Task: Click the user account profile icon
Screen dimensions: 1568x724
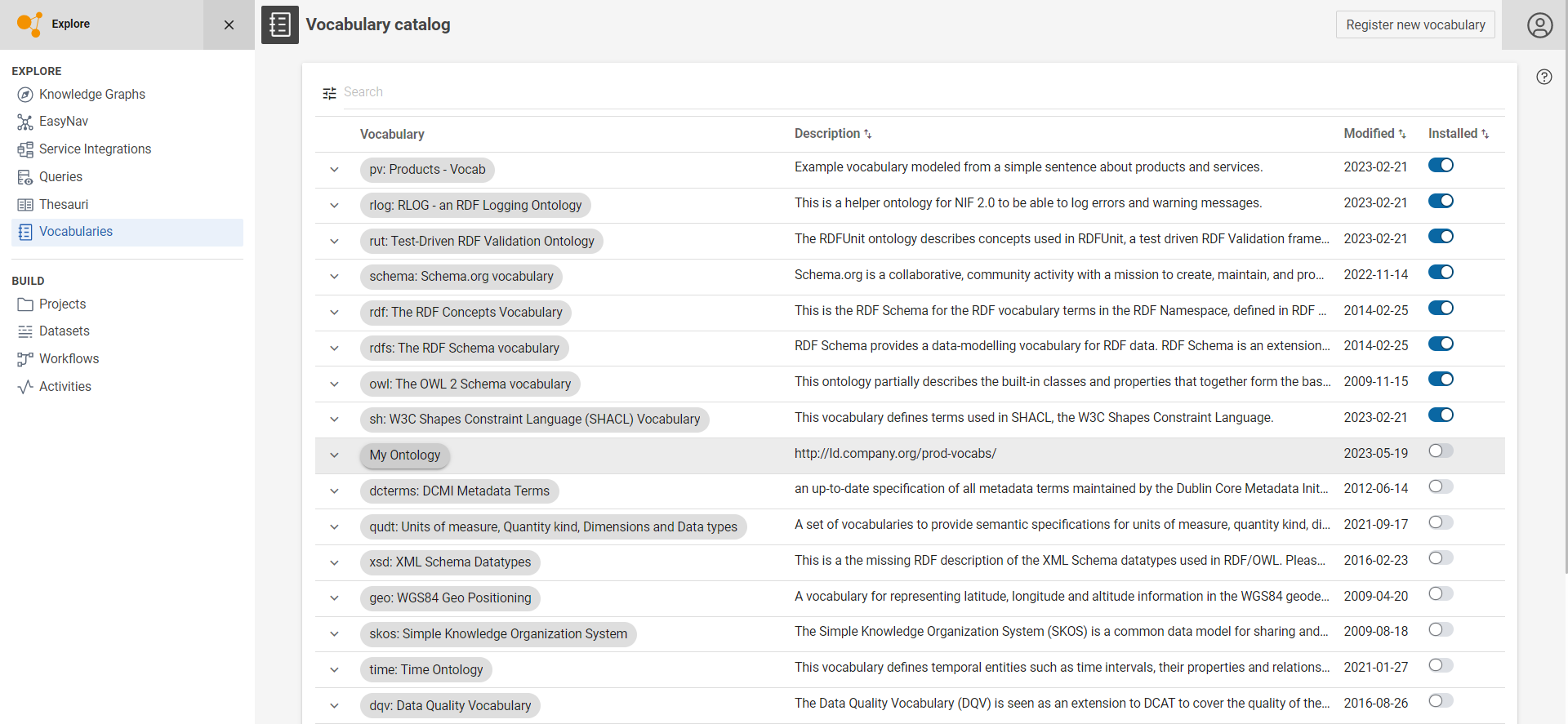Action: 1539,25
